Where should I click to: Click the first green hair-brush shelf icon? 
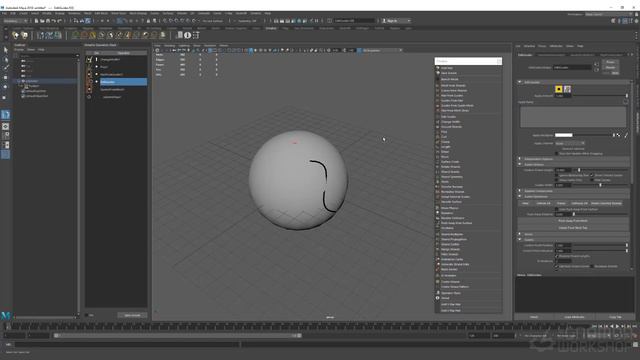(75, 35)
